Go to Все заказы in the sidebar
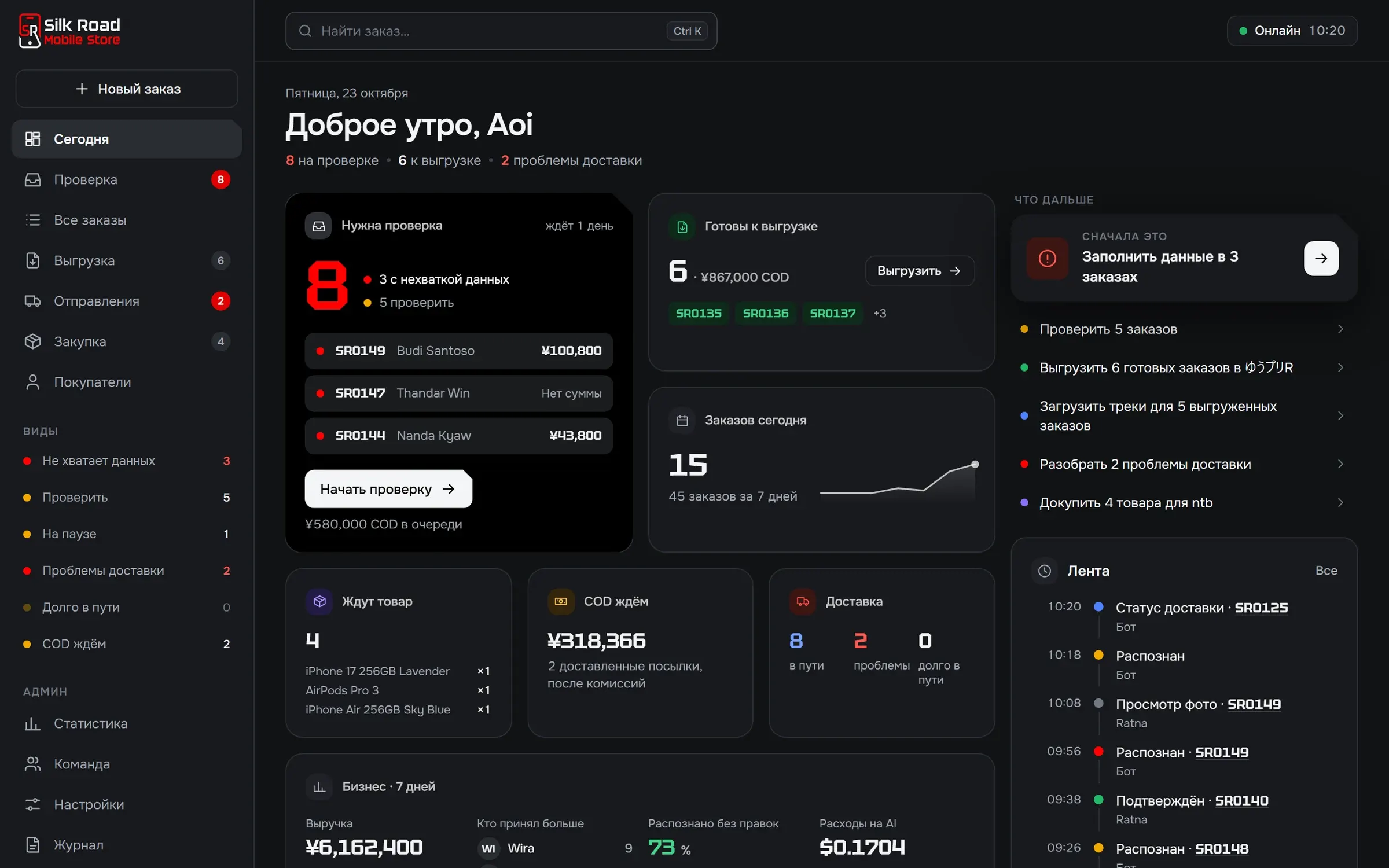 127,220
